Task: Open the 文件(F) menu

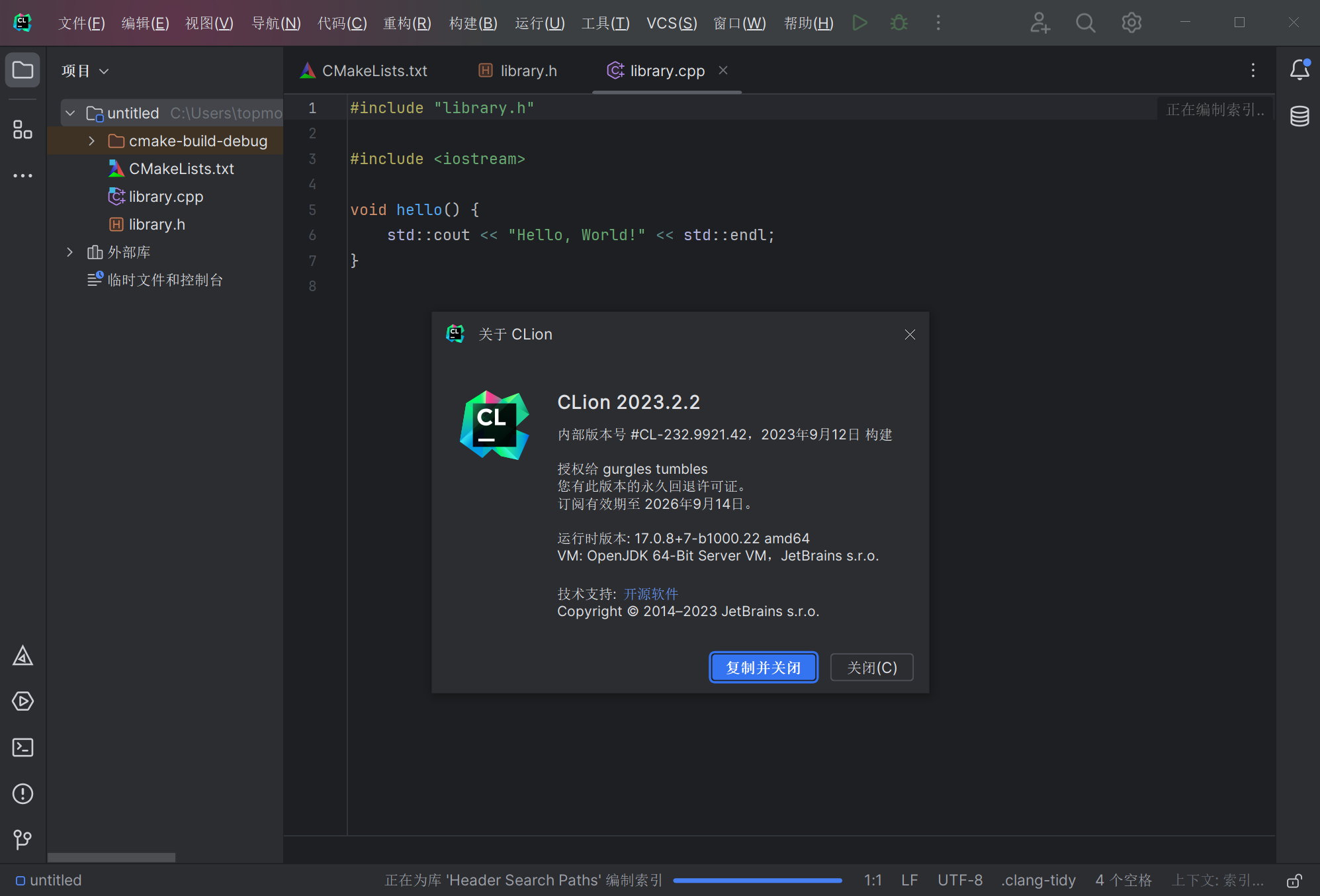Action: click(81, 23)
